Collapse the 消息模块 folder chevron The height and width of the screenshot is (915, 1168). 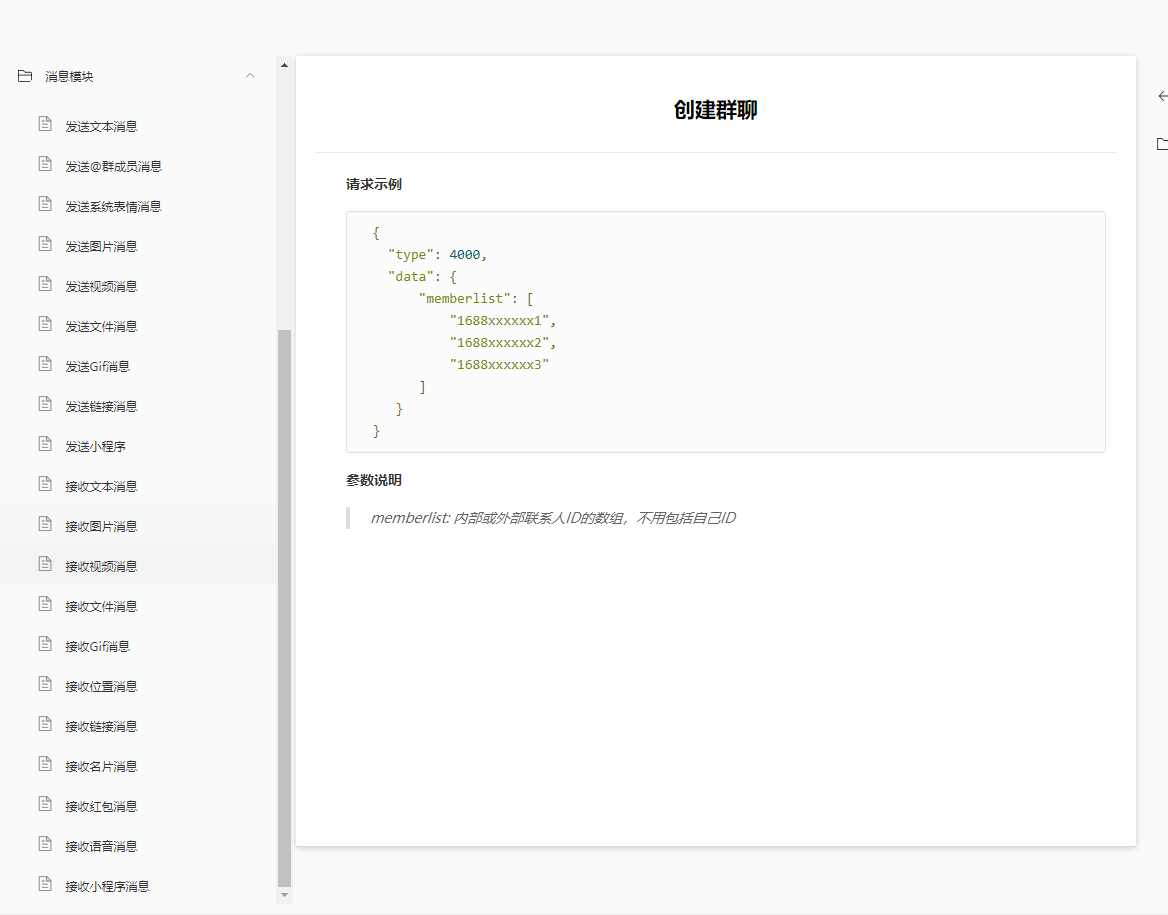tap(250, 76)
